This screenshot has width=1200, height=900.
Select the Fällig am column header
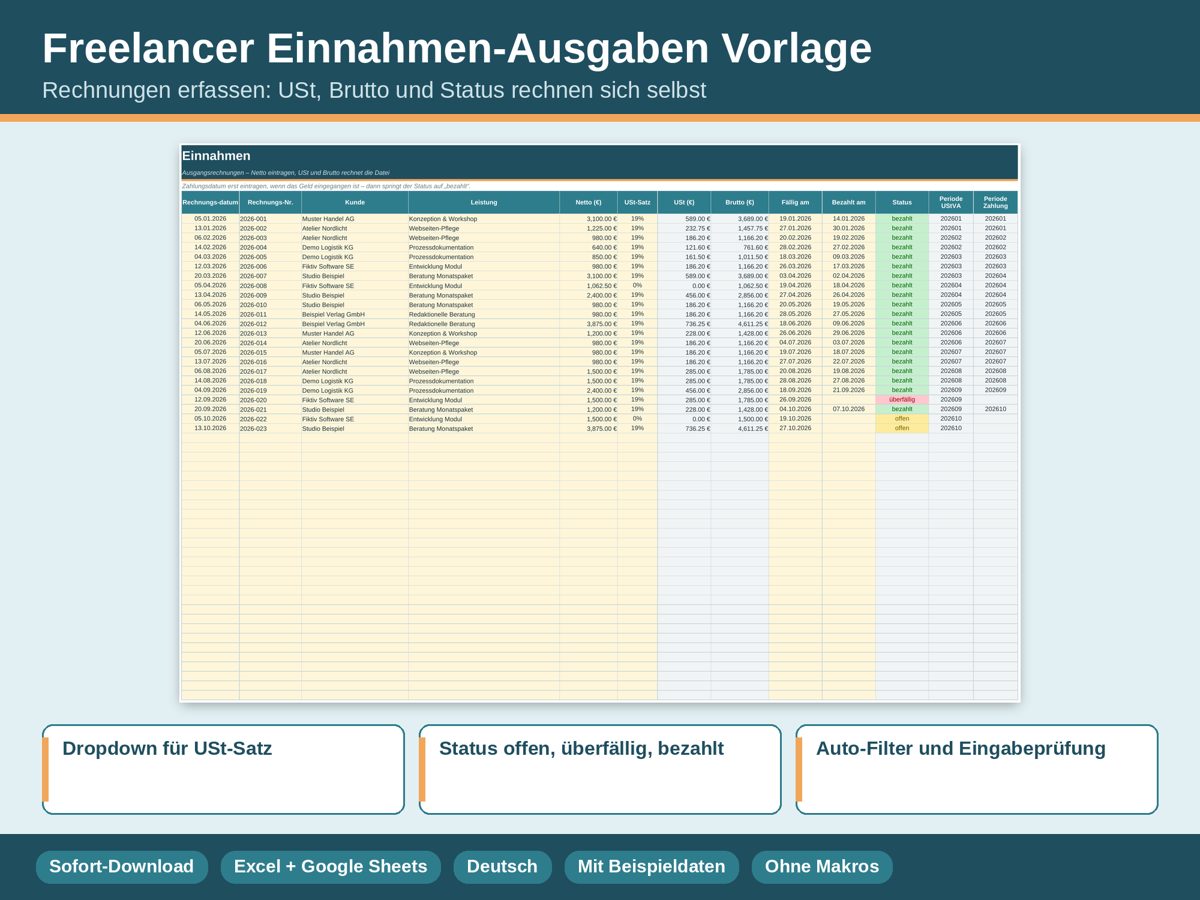pyautogui.click(x=796, y=202)
